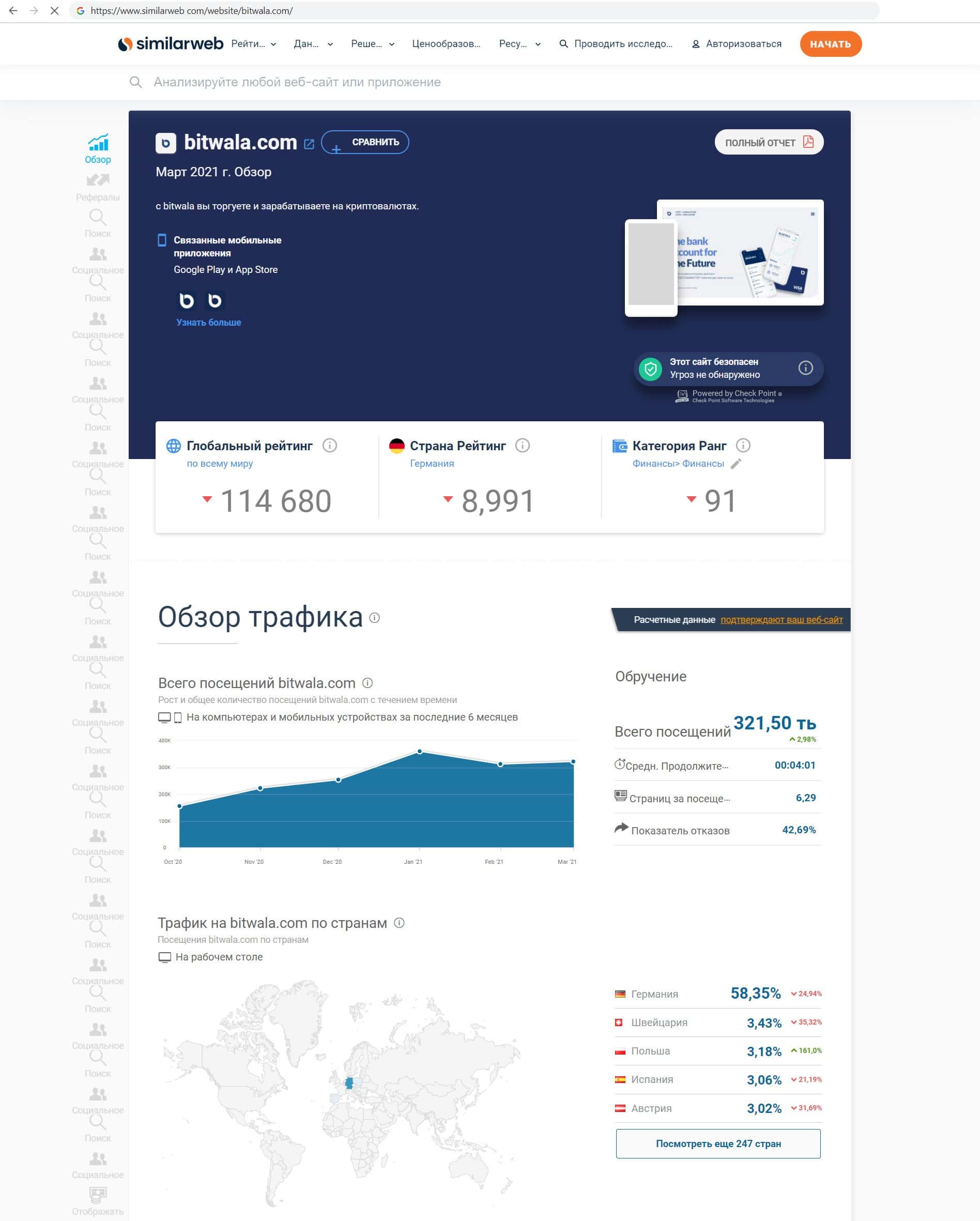This screenshot has height=1221, width=980.
Task: Click the Jan '21 data point on chart
Action: (420, 752)
